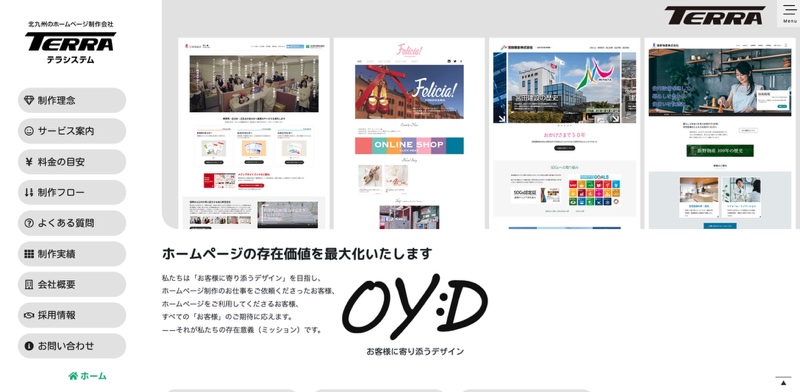Click the smiley icon beside サービス案内

[x=29, y=131]
